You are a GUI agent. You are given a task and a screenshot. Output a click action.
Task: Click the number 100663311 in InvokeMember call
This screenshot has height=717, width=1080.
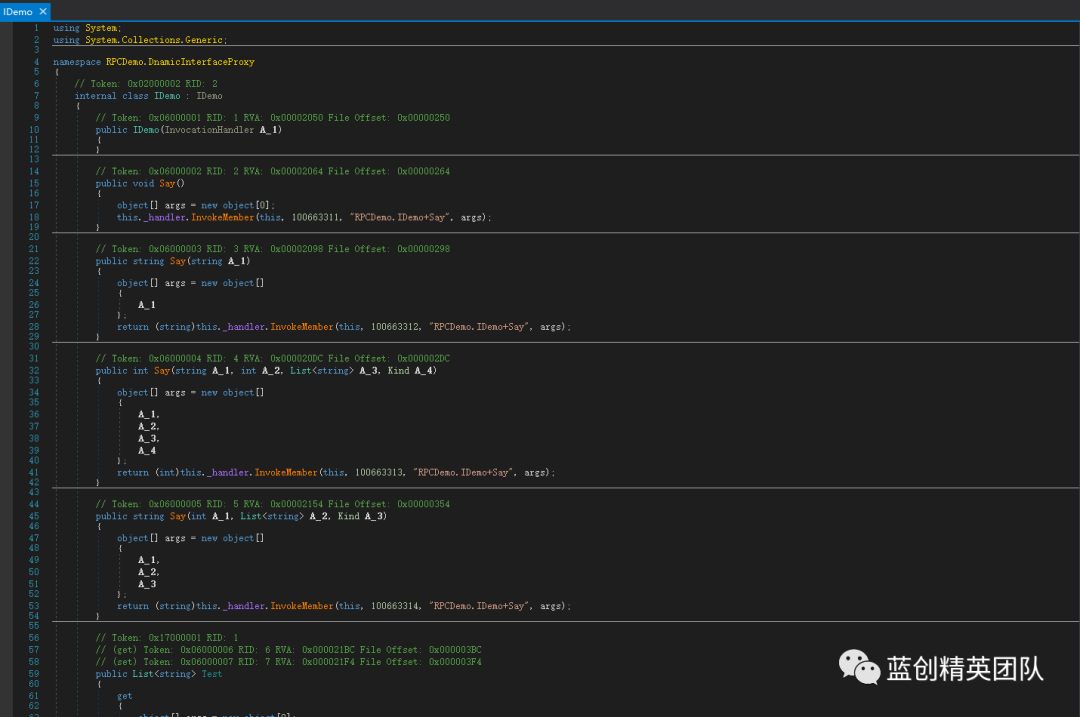click(x=315, y=217)
